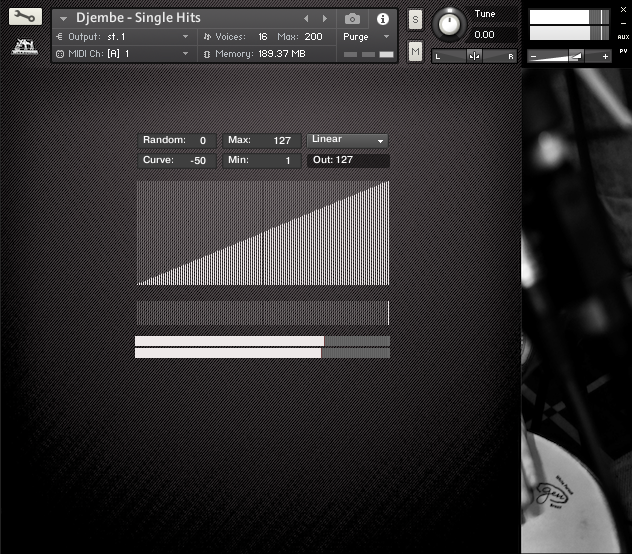The width and height of the screenshot is (632, 554).
Task: Increase volume with plus icon
Action: coord(605,57)
